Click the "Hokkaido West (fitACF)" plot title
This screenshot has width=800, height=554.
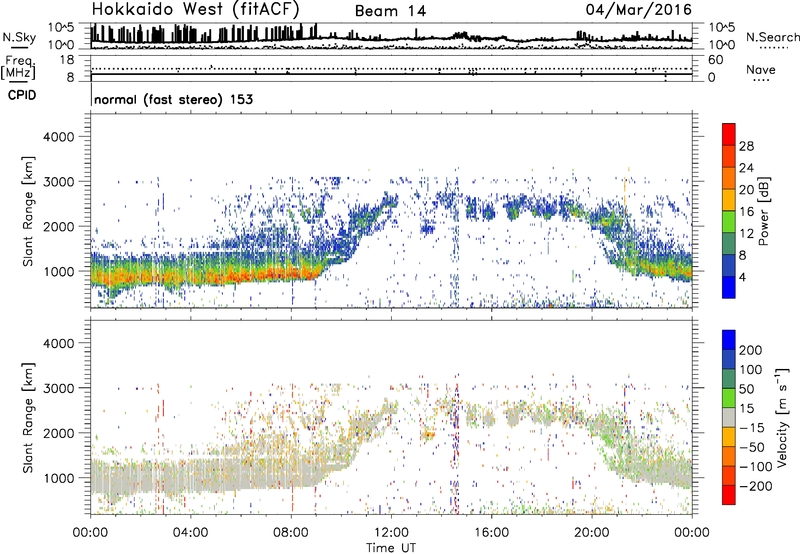(195, 9)
